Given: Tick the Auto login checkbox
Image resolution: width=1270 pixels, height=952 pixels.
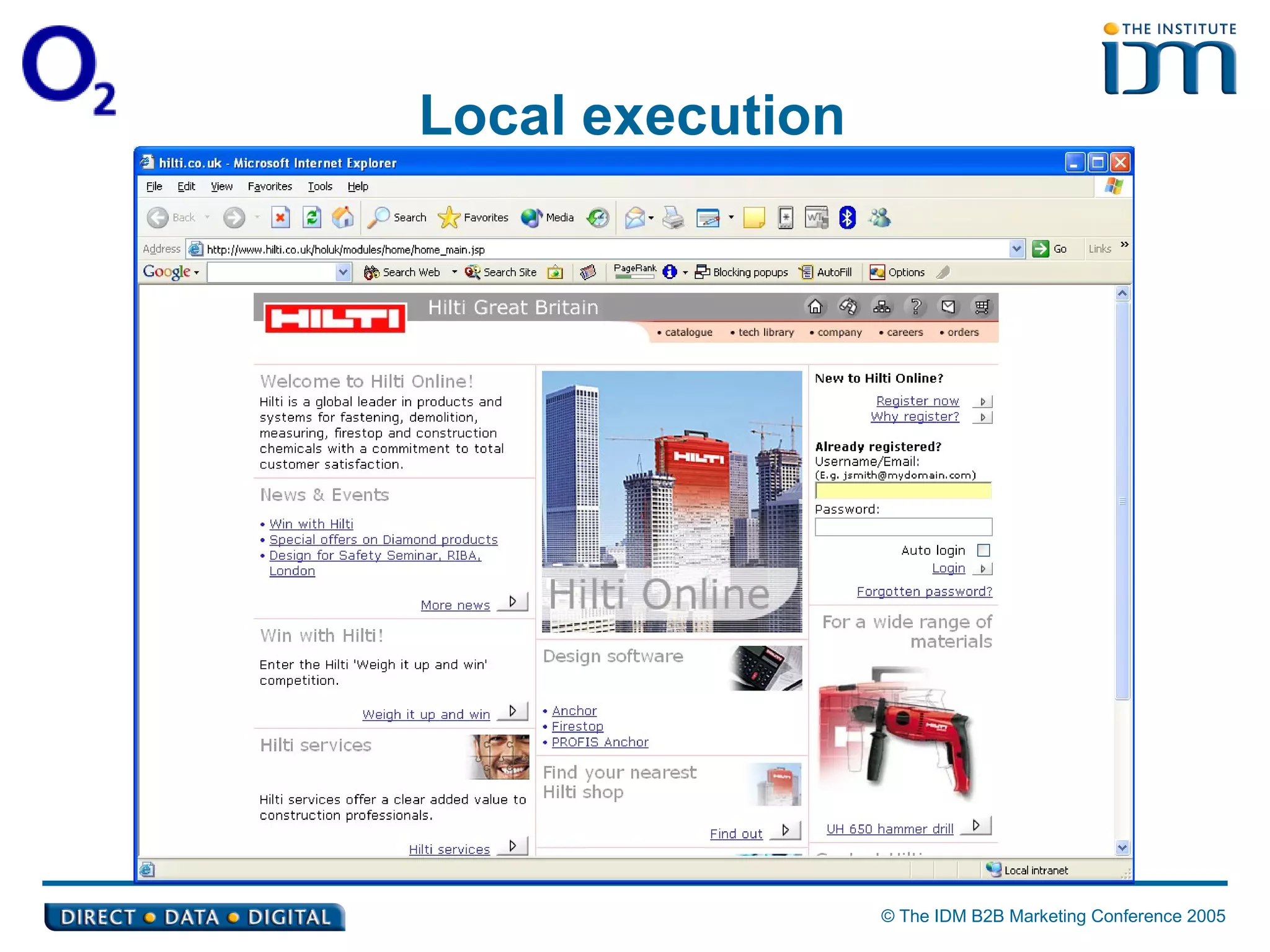Looking at the screenshot, I should (x=984, y=550).
